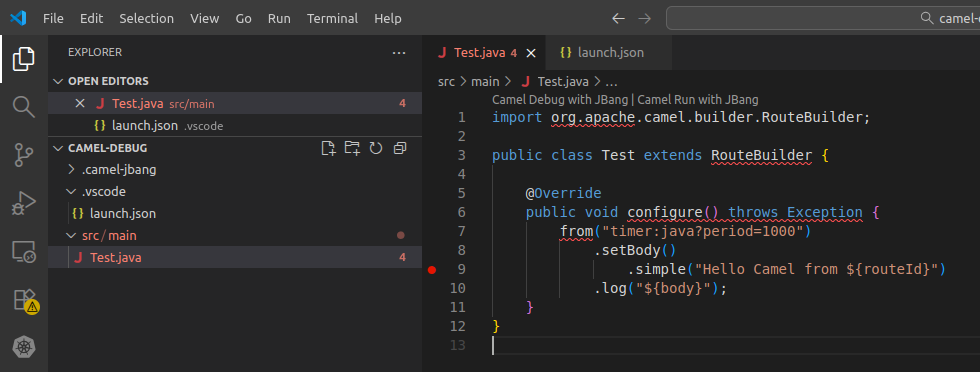980x372 pixels.
Task: Open the Remote Explorer view
Action: coord(24,251)
